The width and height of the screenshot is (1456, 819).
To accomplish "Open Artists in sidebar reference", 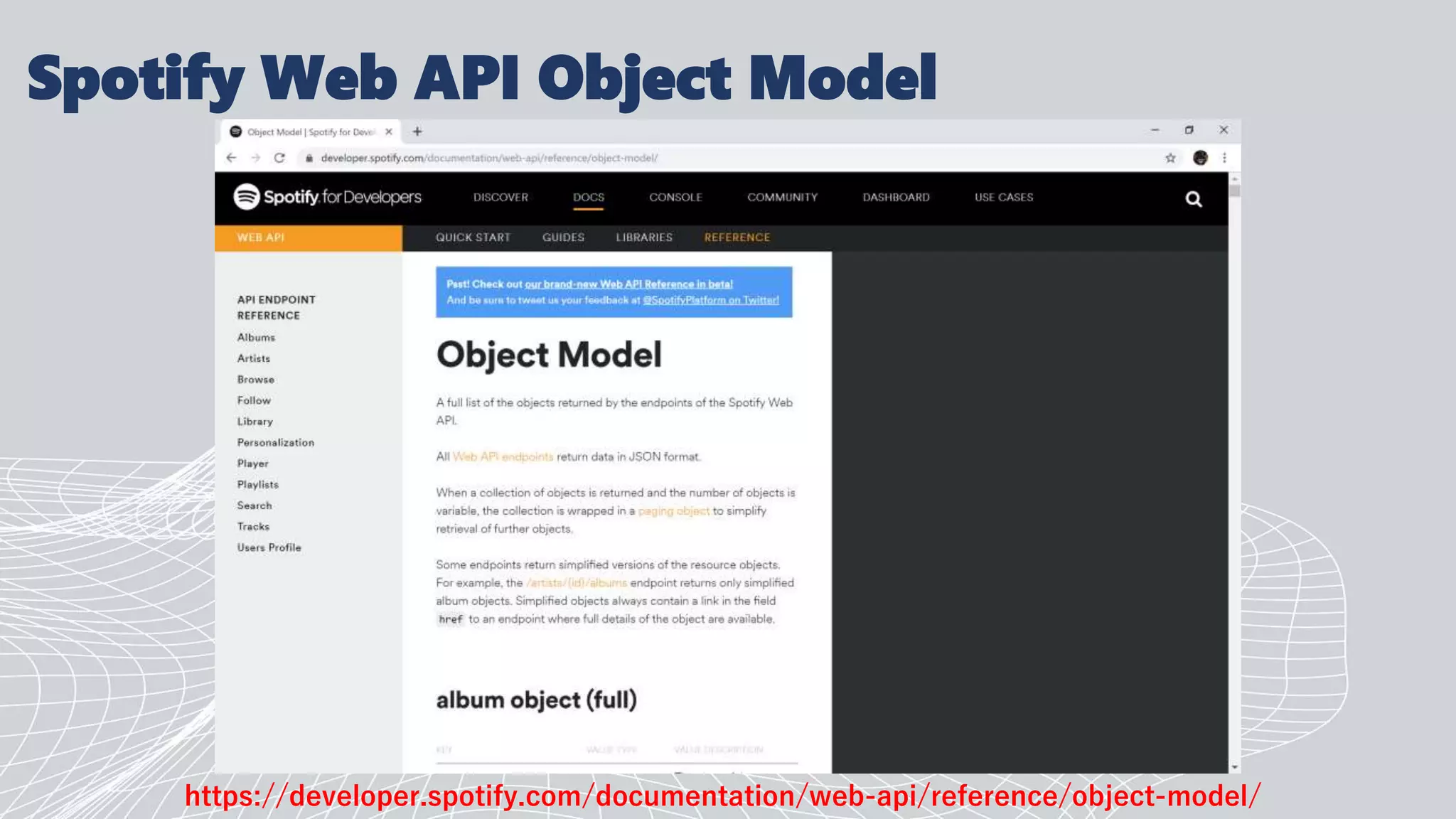I will point(254,358).
